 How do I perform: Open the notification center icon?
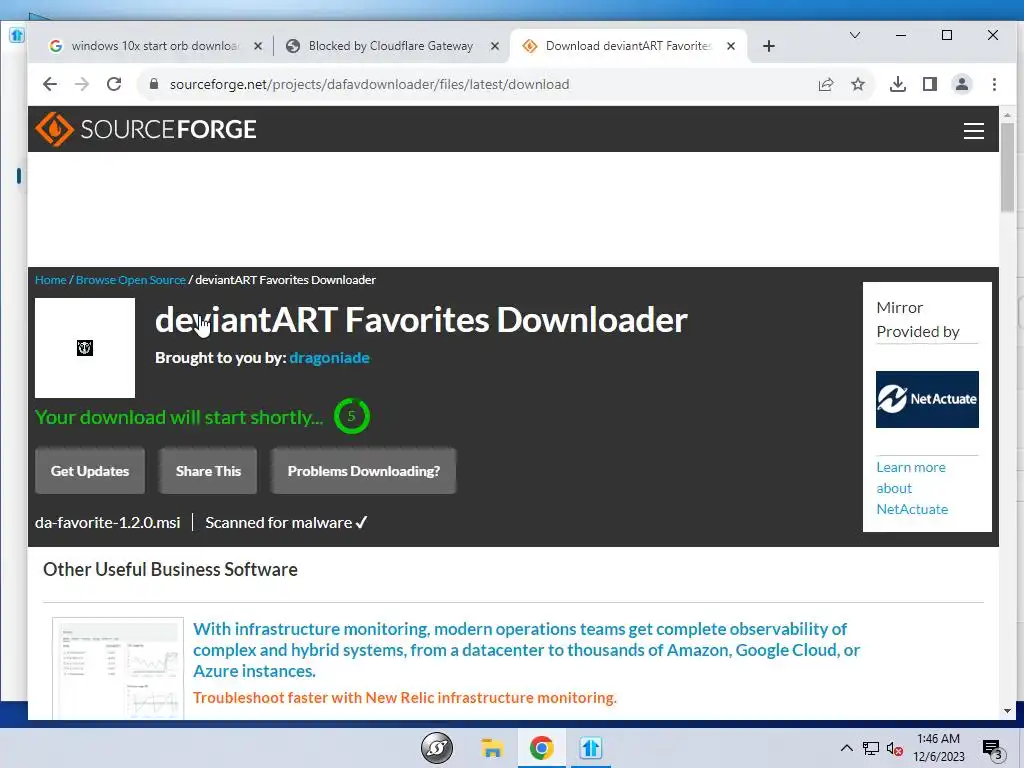pyautogui.click(x=993, y=749)
